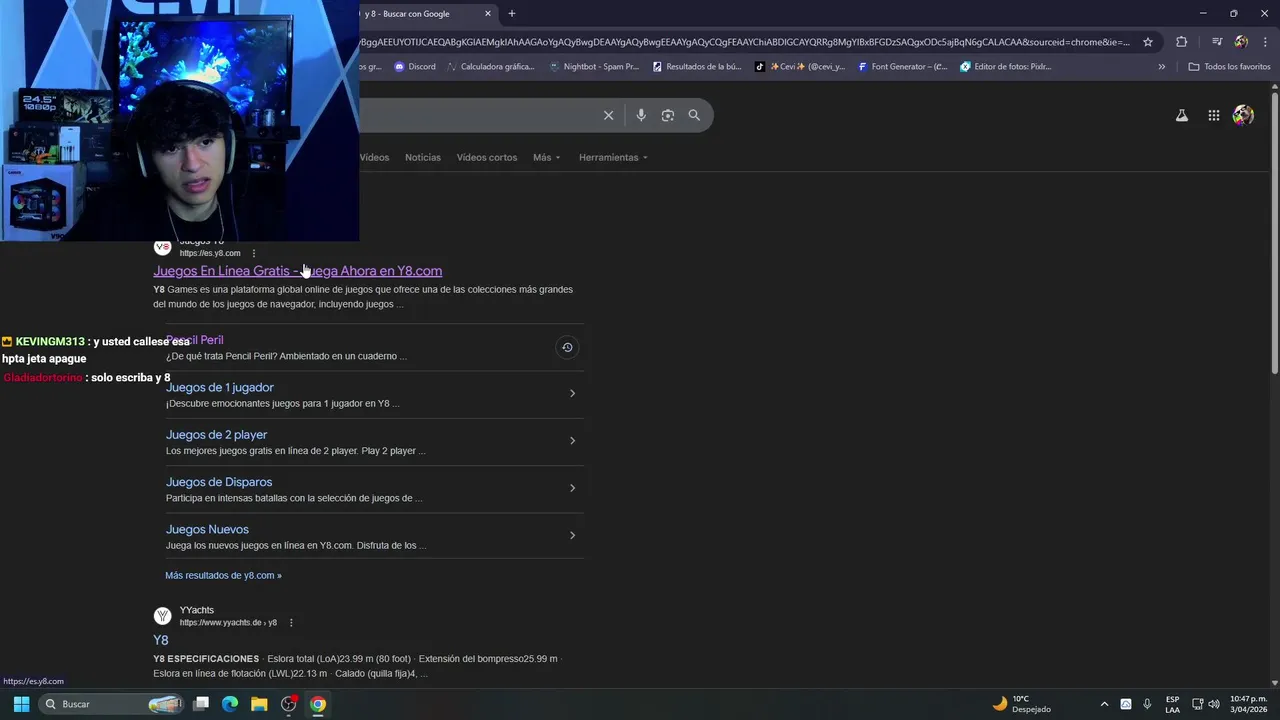
Task: Open Todos los favoritos folder
Action: [x=1229, y=67]
